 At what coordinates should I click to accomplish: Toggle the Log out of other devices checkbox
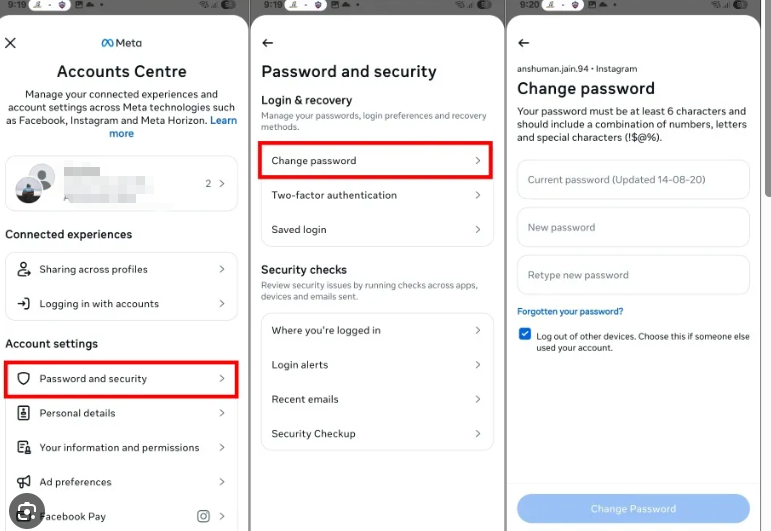pyautogui.click(x=525, y=334)
